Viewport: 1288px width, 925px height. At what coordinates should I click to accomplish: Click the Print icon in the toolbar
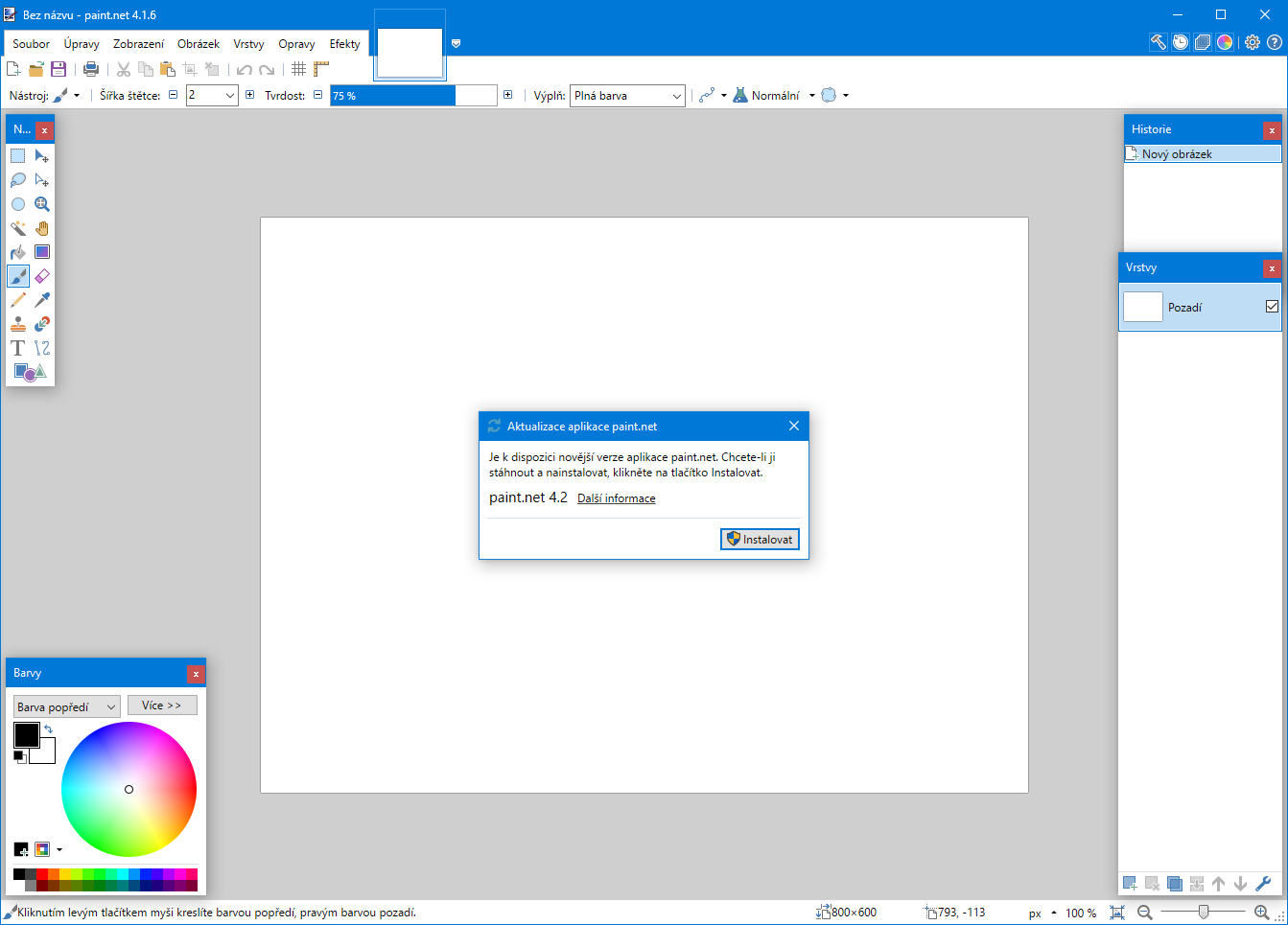(x=91, y=69)
